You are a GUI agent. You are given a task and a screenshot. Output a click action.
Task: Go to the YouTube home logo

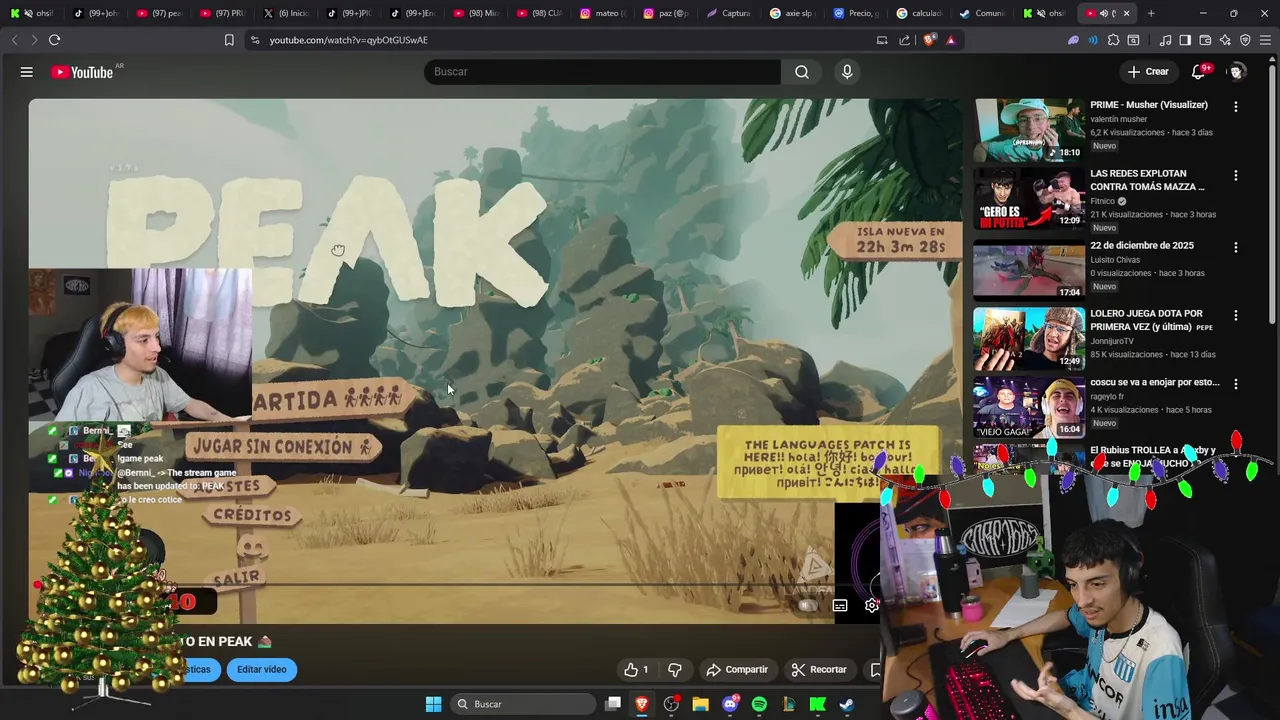click(82, 72)
